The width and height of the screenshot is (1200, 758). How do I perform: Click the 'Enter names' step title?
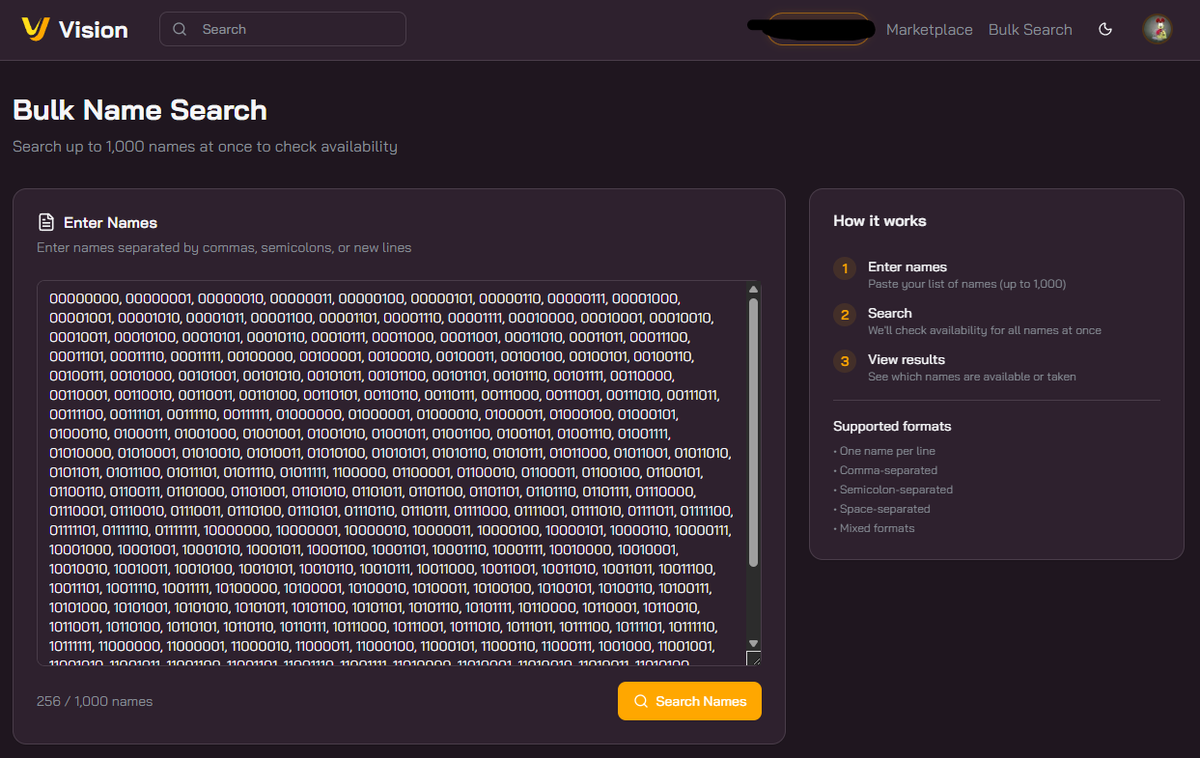[907, 267]
